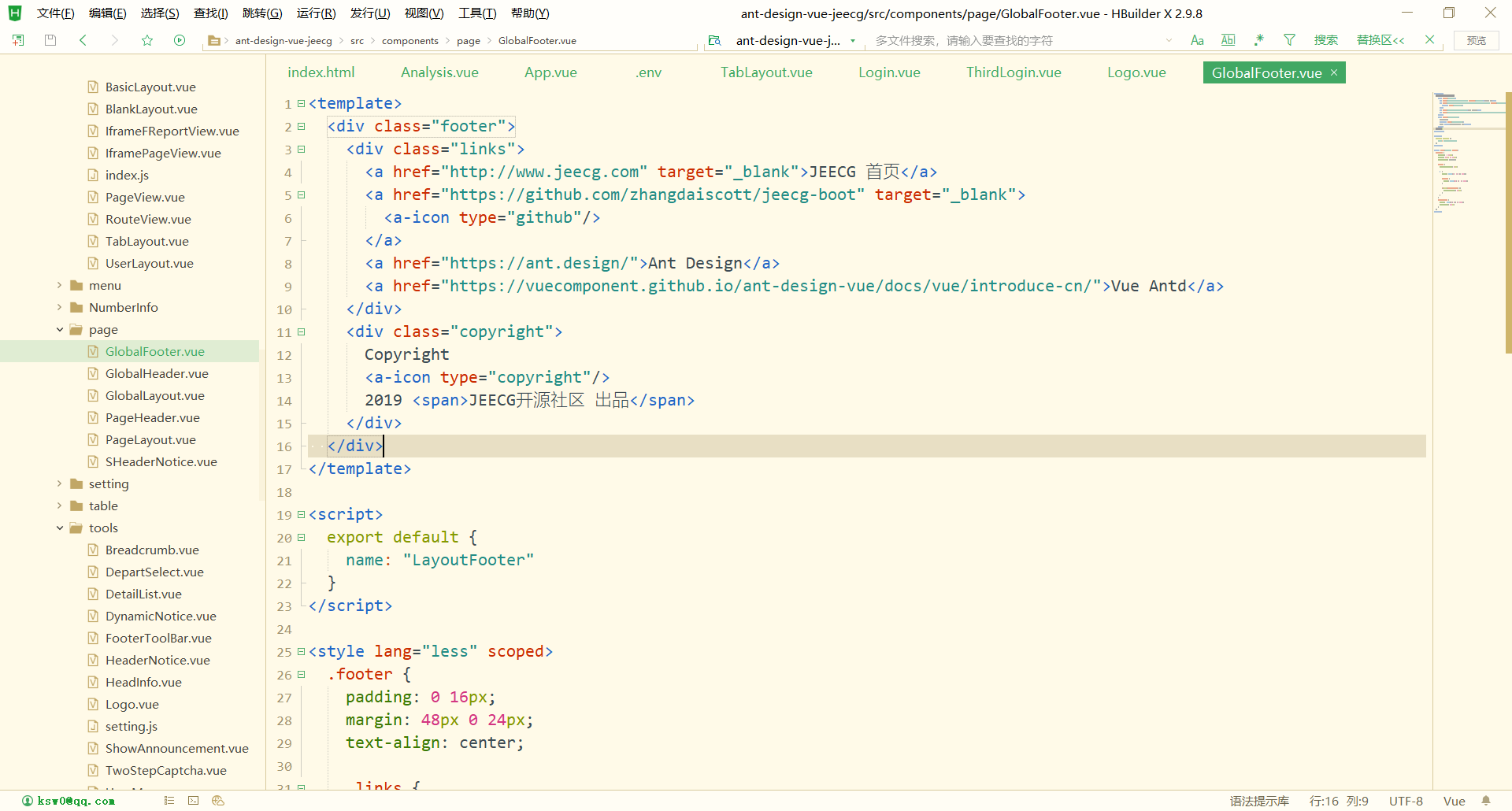Screen dimensions: 1512x811
Task: Open the 视图(V) menu
Action: (424, 13)
